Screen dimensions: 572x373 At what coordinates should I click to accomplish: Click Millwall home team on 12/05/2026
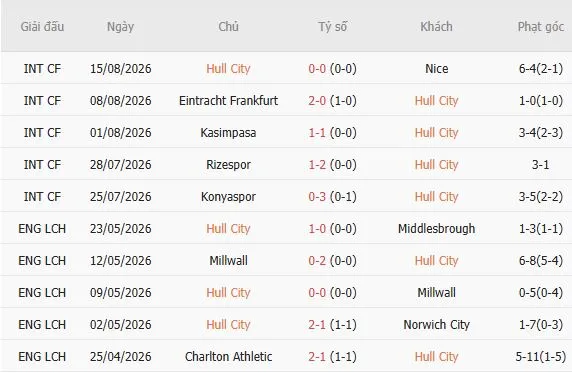click(x=228, y=261)
